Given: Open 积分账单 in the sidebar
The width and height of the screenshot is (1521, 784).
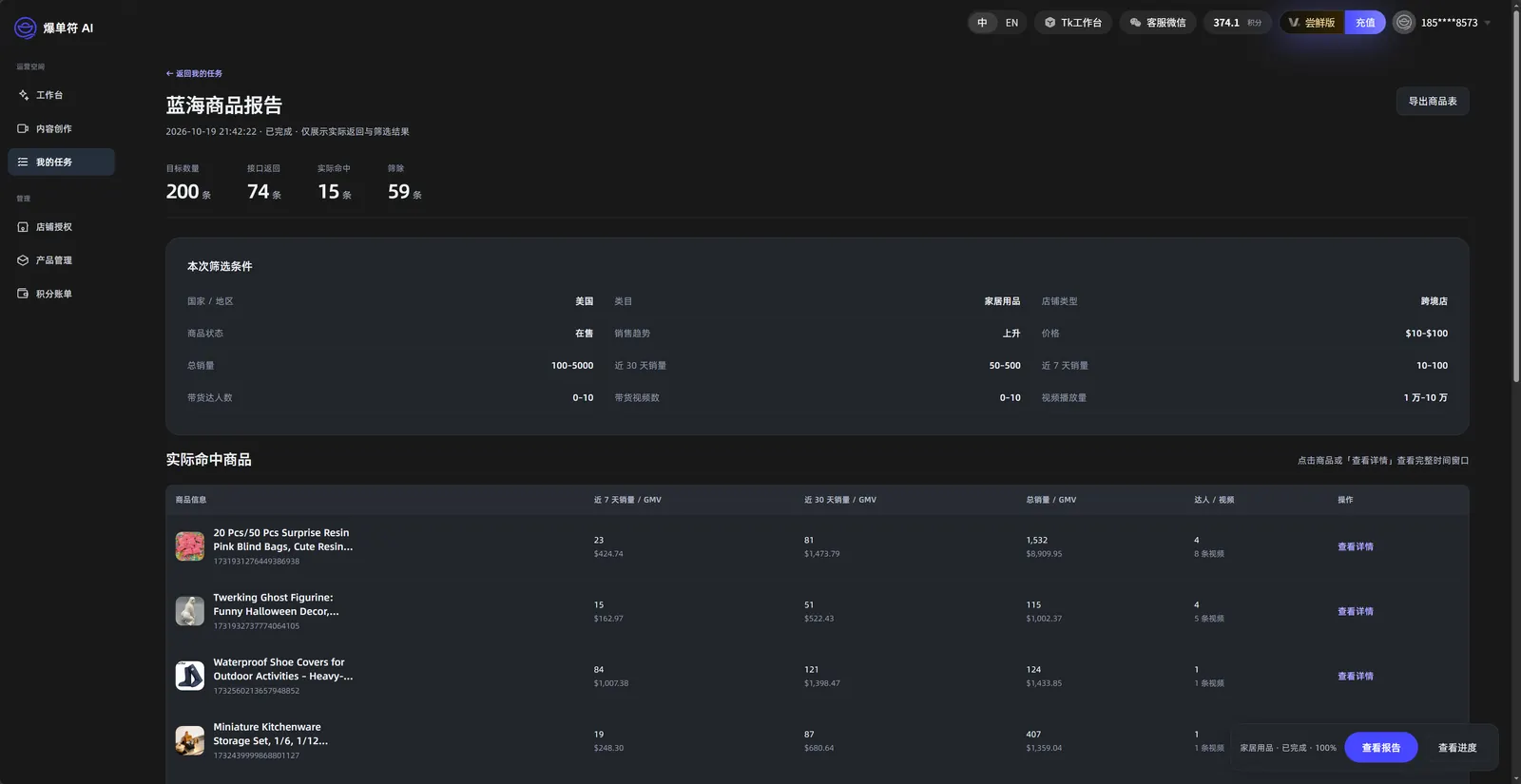Looking at the screenshot, I should pyautogui.click(x=61, y=294).
